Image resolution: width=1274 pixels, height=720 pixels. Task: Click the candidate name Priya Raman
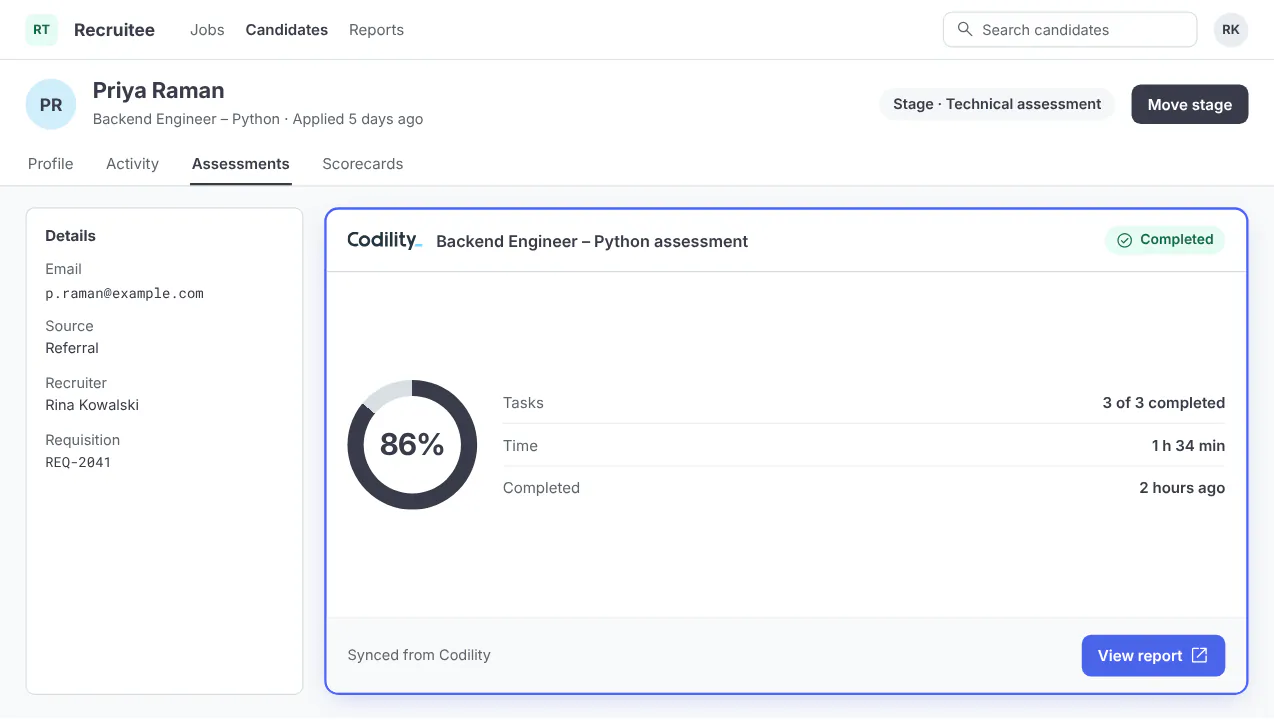tap(158, 91)
